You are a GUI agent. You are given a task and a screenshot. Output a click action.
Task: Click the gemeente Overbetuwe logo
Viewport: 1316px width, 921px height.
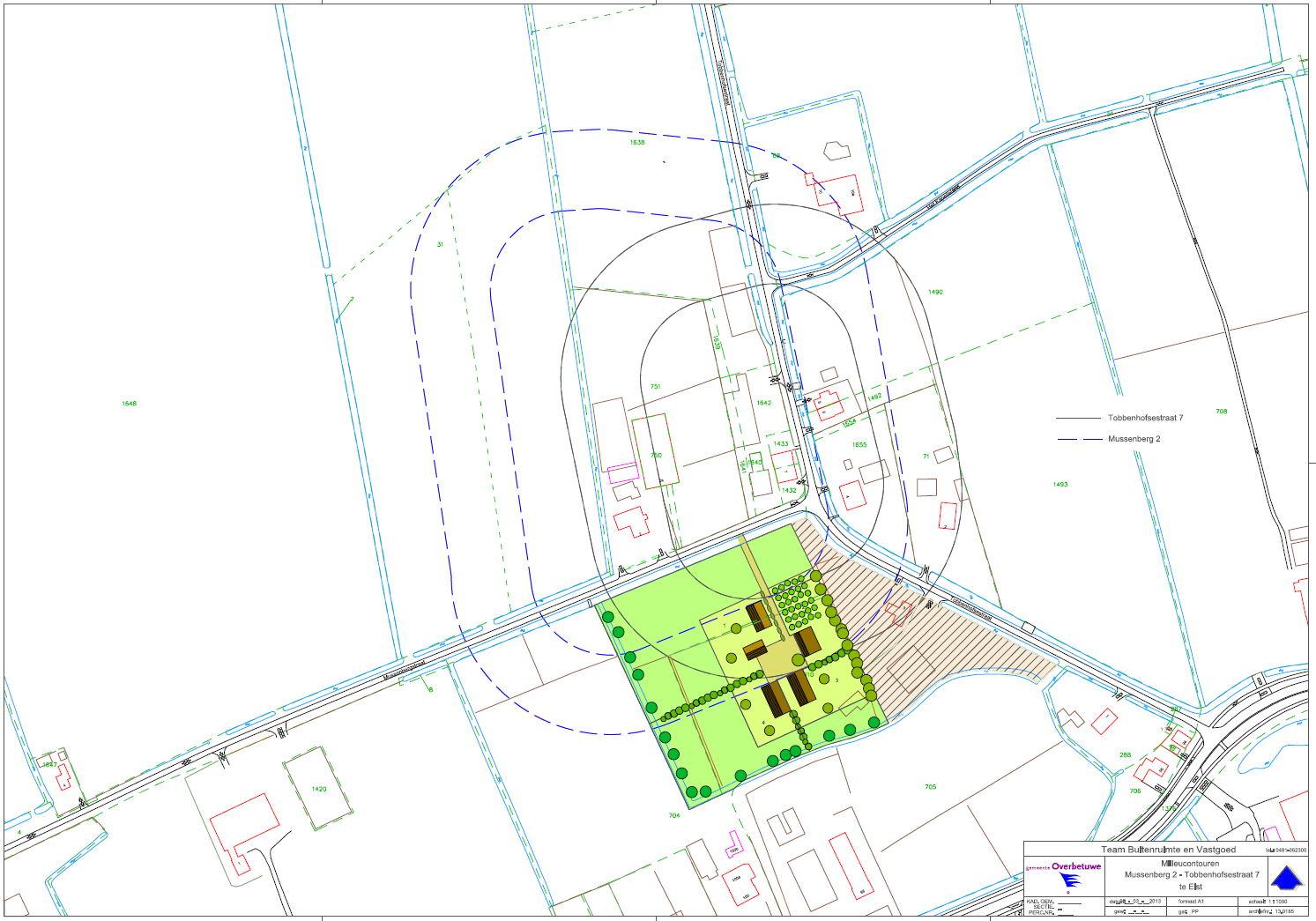(x=1064, y=878)
